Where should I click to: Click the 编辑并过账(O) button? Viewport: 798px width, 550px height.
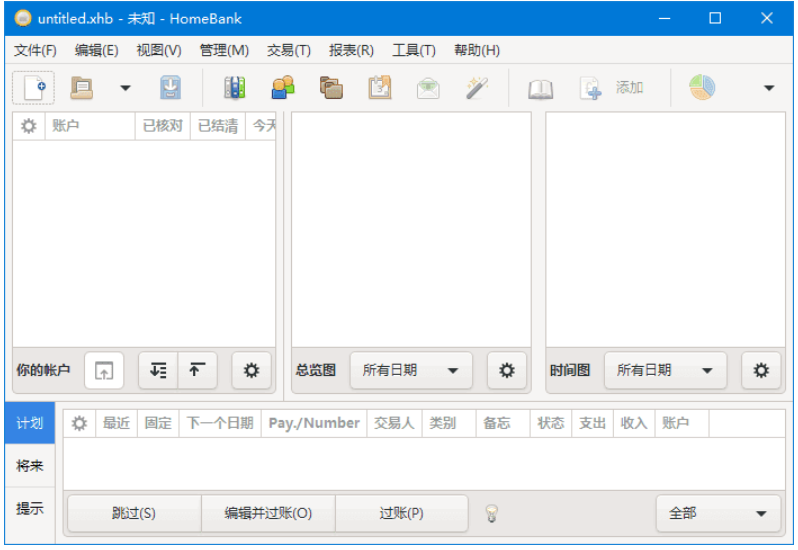[x=268, y=513]
